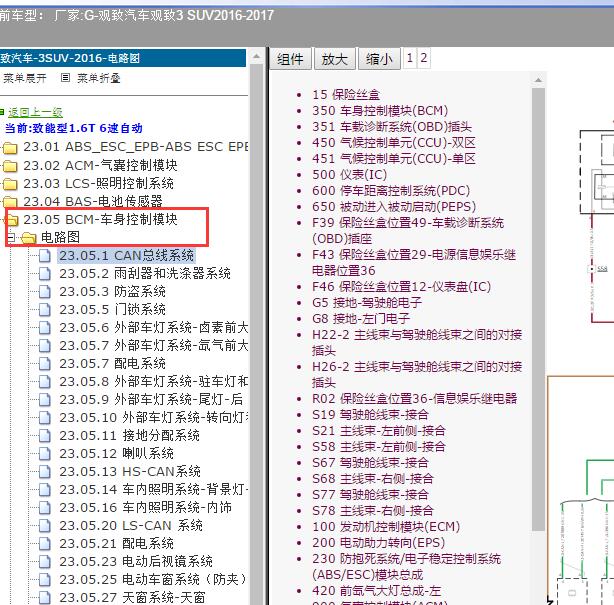Viewport: 614px width, 605px height.
Task: Select 23.05.6 卤素前大灯 document icon
Action: (45, 328)
